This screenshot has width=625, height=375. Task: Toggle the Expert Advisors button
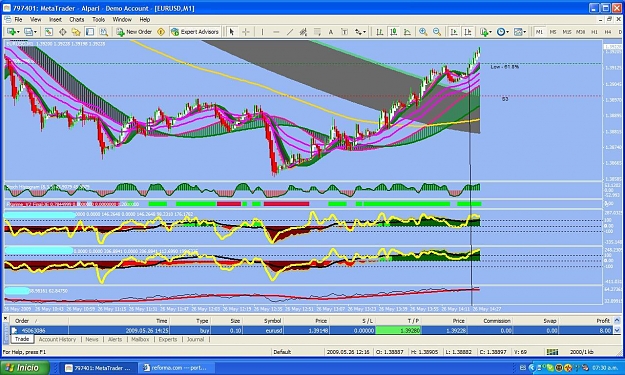click(195, 32)
